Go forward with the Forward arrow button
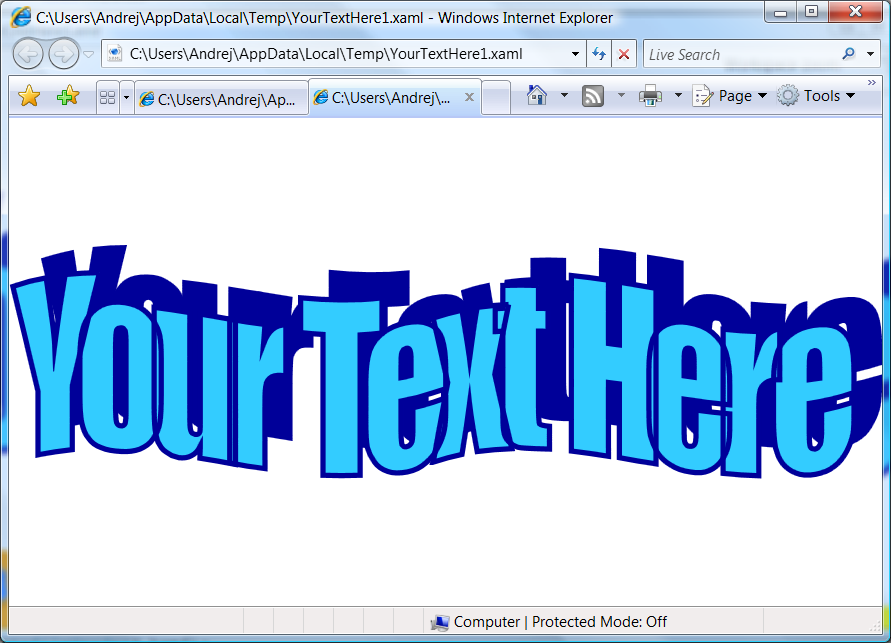This screenshot has height=643, width=891. point(64,54)
